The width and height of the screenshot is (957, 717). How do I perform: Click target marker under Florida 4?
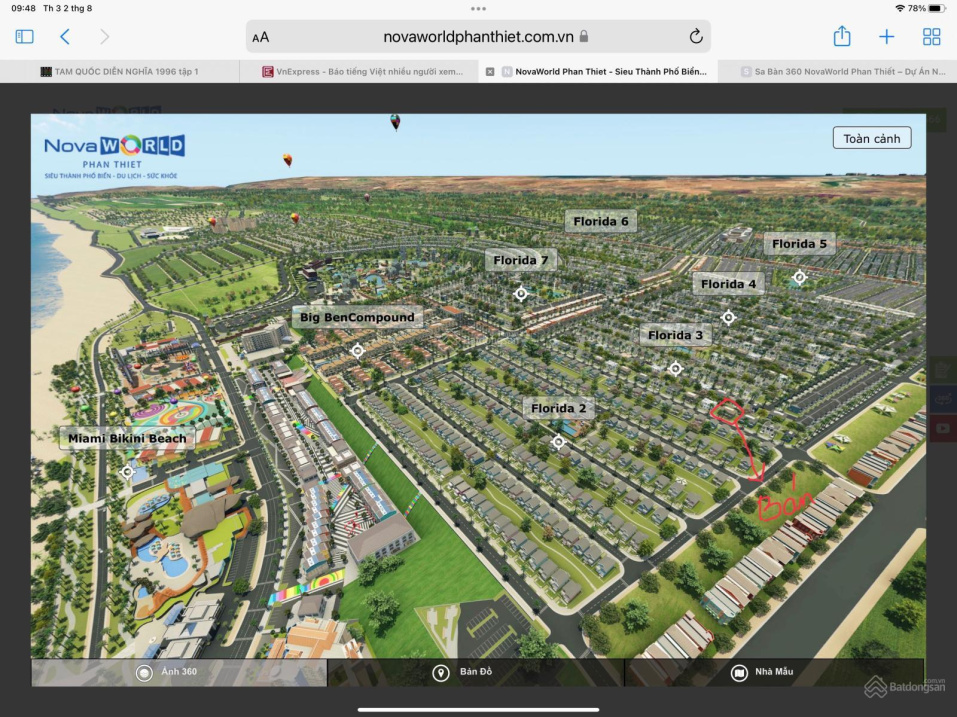(728, 317)
